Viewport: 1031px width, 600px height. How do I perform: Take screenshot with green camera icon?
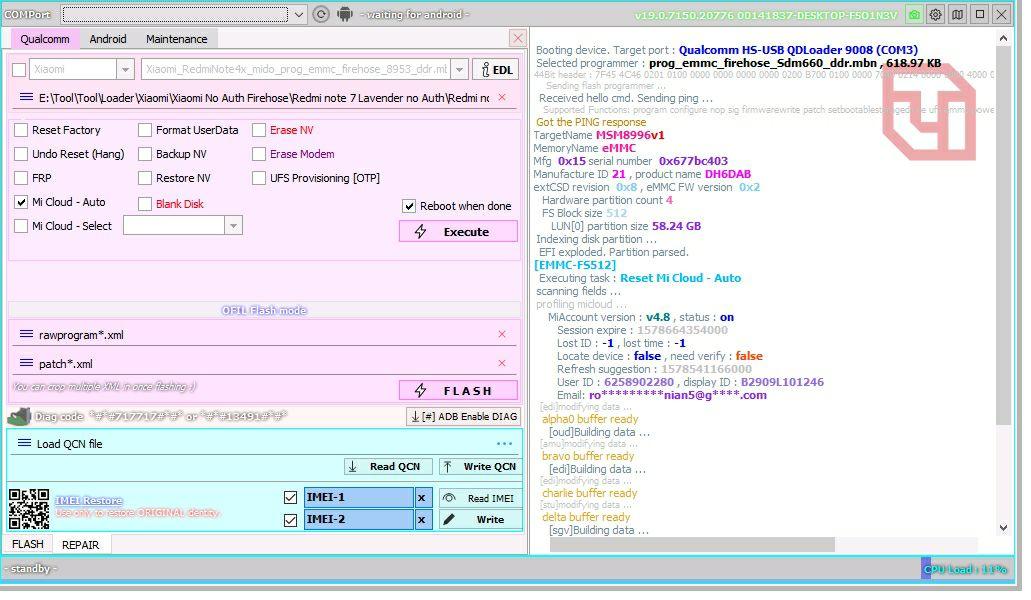tap(914, 14)
